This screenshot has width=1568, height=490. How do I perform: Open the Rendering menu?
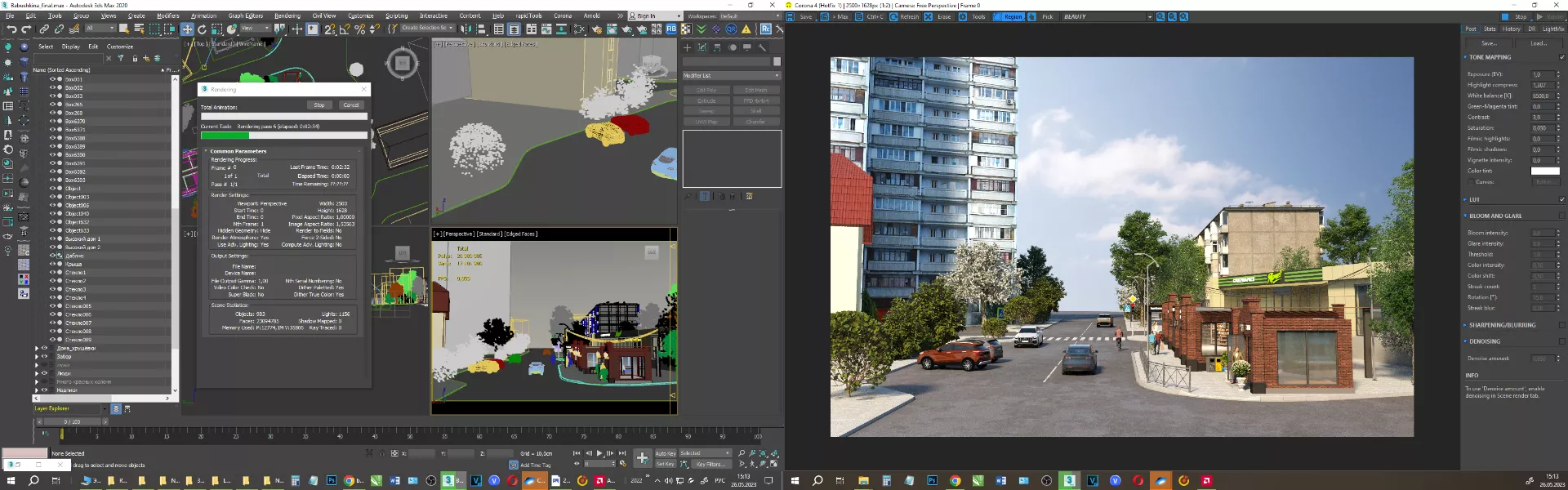pos(287,16)
